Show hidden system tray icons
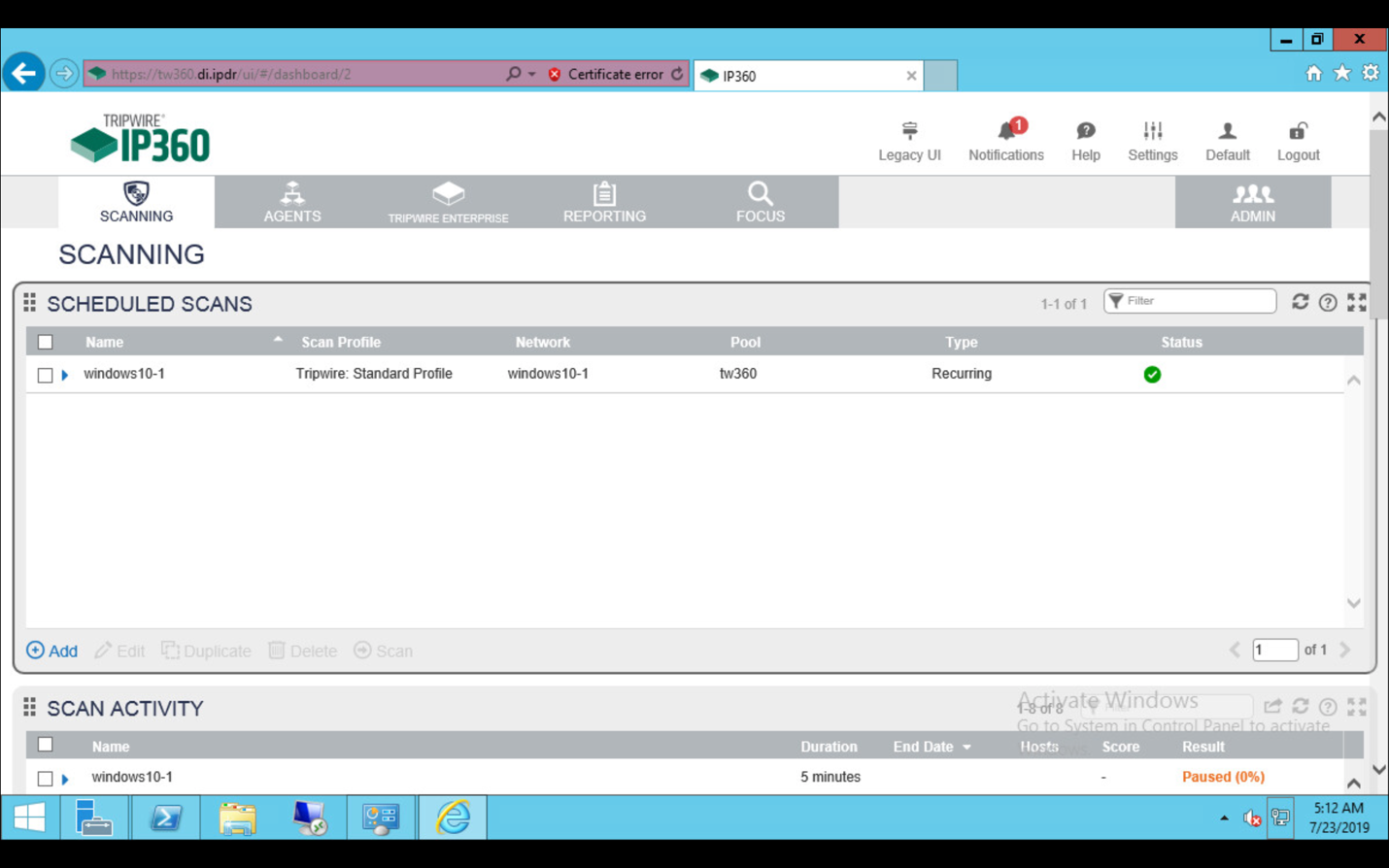Viewport: 1389px width, 868px height. pyautogui.click(x=1224, y=818)
